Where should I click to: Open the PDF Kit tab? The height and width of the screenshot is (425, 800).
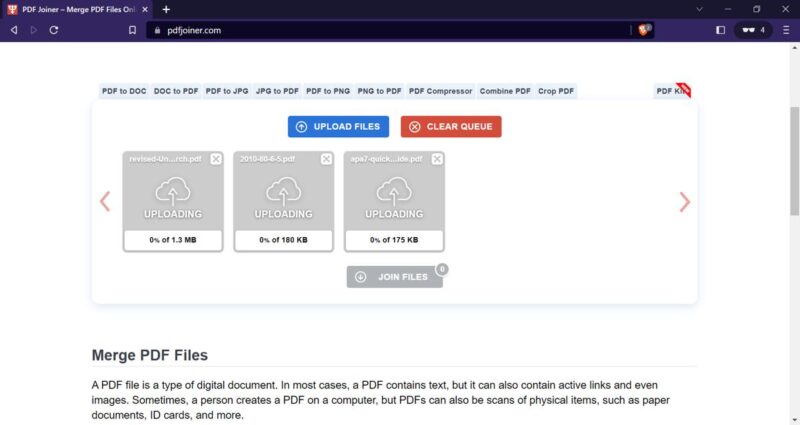coord(672,91)
